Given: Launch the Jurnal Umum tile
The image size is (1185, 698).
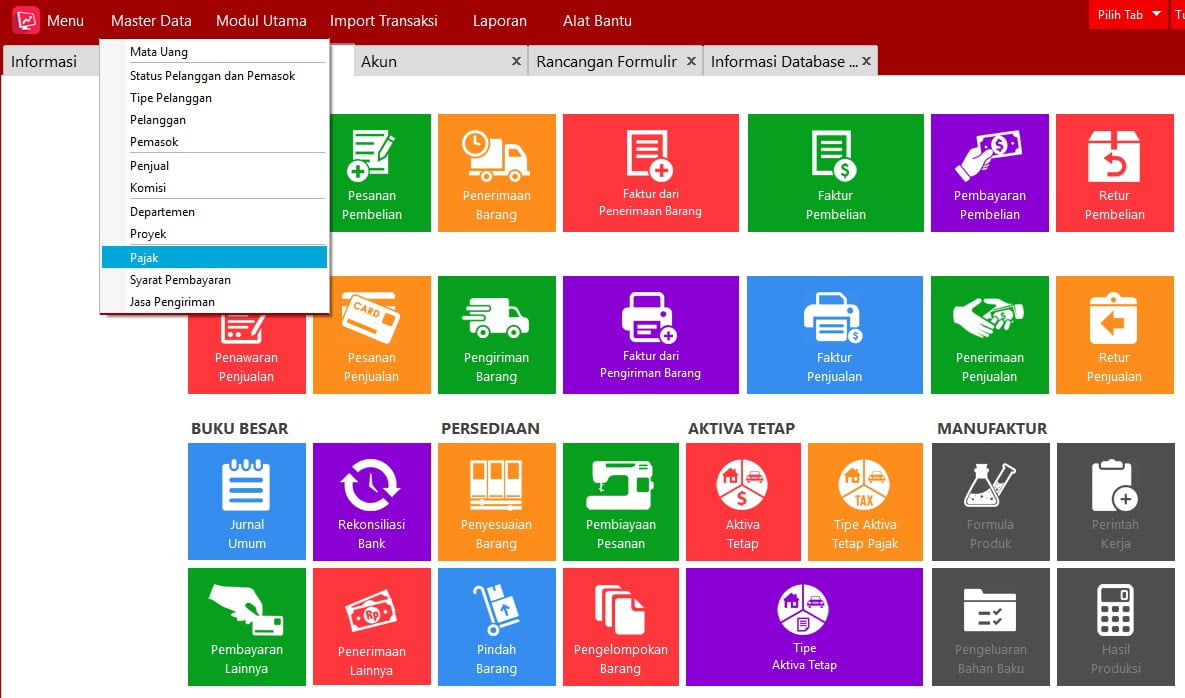Looking at the screenshot, I should [x=246, y=502].
